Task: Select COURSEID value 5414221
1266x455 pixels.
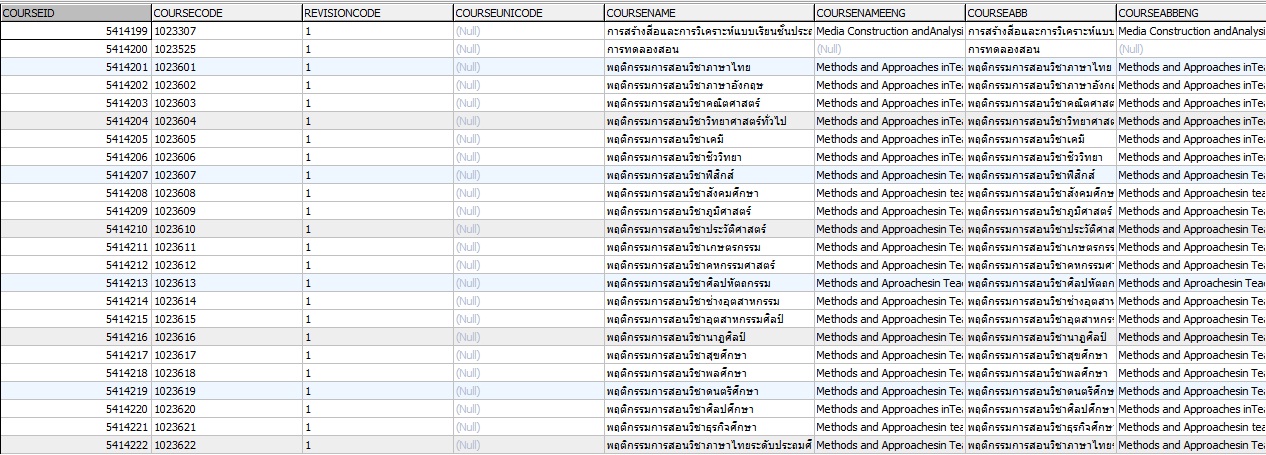Action: click(126, 427)
